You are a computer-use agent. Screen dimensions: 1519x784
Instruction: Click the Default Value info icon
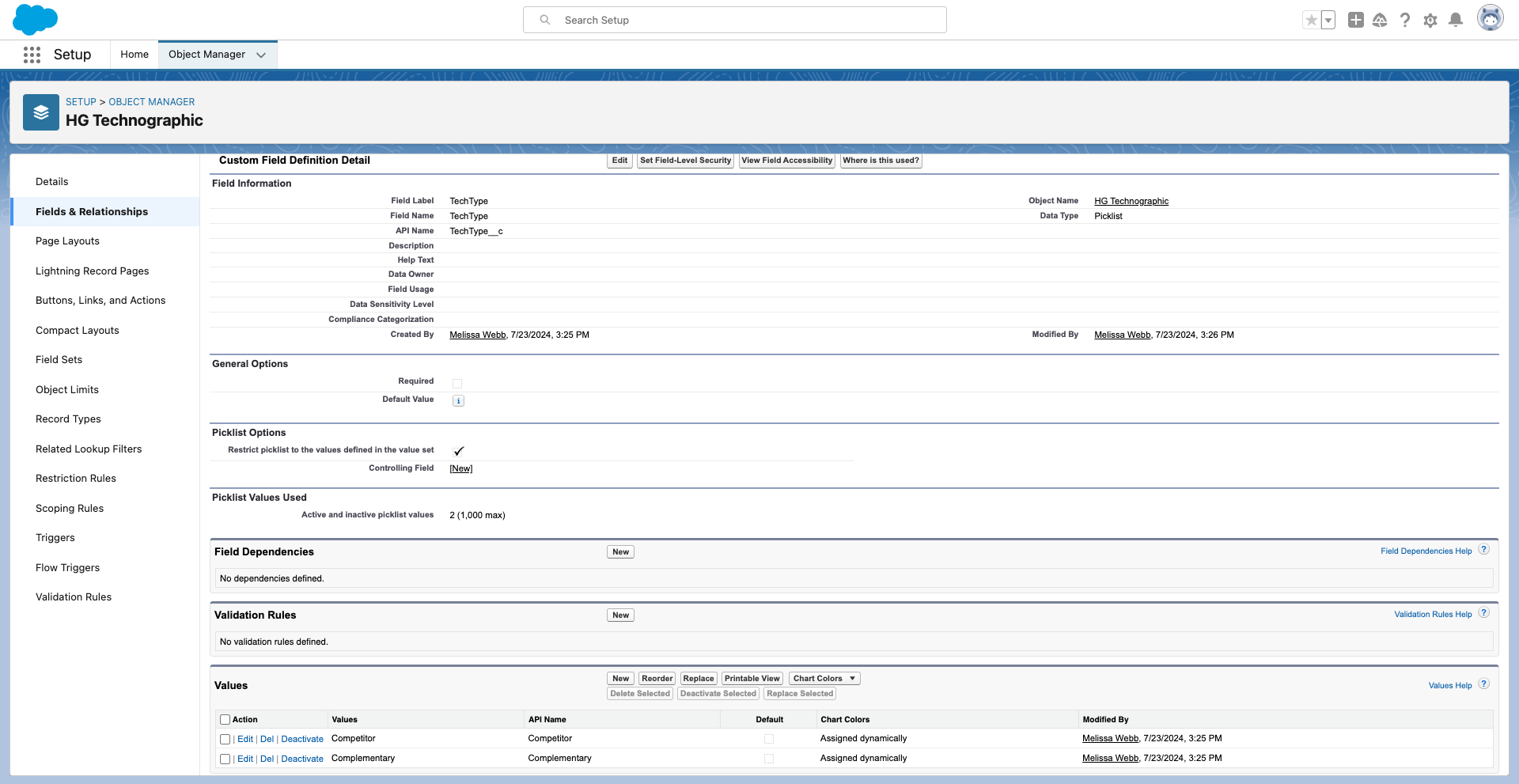[x=458, y=401]
